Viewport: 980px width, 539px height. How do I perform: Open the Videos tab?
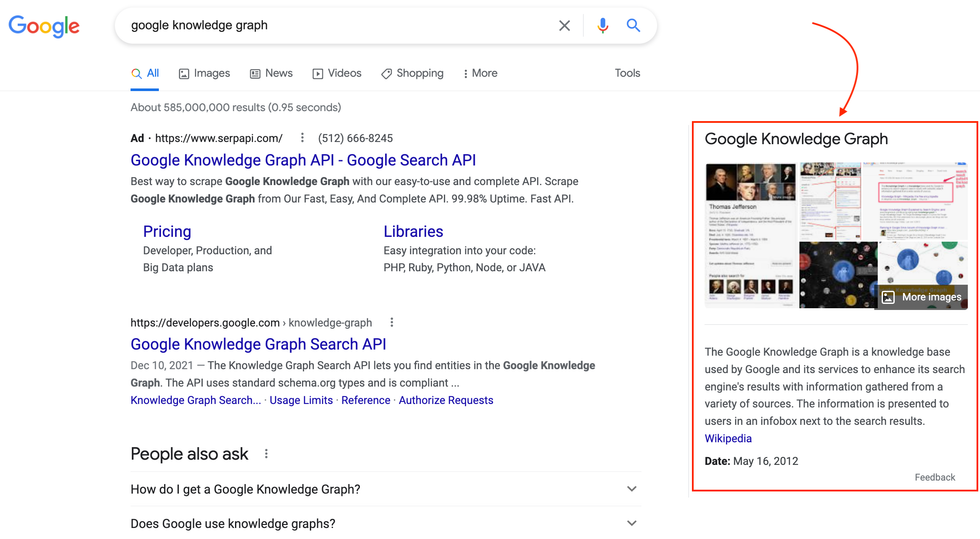pos(336,73)
